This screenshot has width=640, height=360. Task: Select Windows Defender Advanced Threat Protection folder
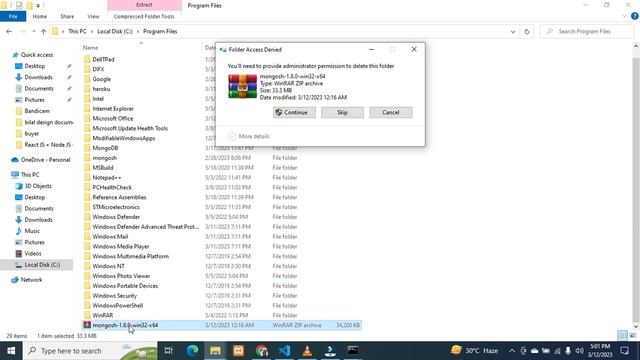pyautogui.click(x=145, y=227)
